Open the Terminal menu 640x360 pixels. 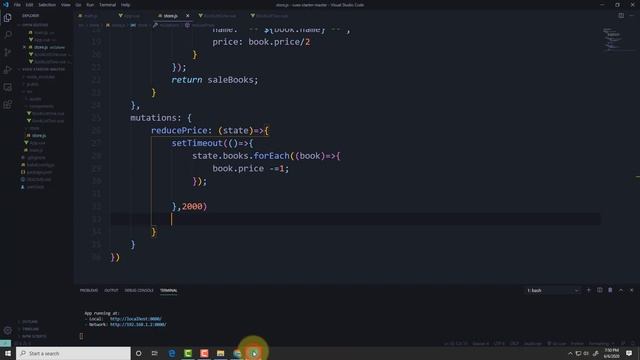coord(108,5)
